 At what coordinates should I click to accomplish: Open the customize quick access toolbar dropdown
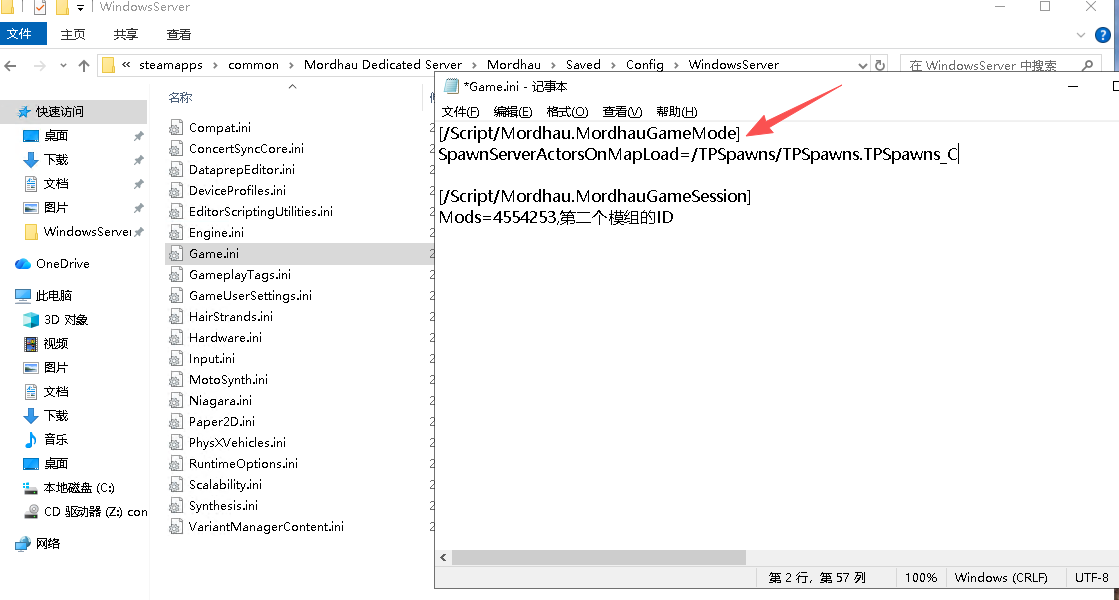click(x=80, y=7)
